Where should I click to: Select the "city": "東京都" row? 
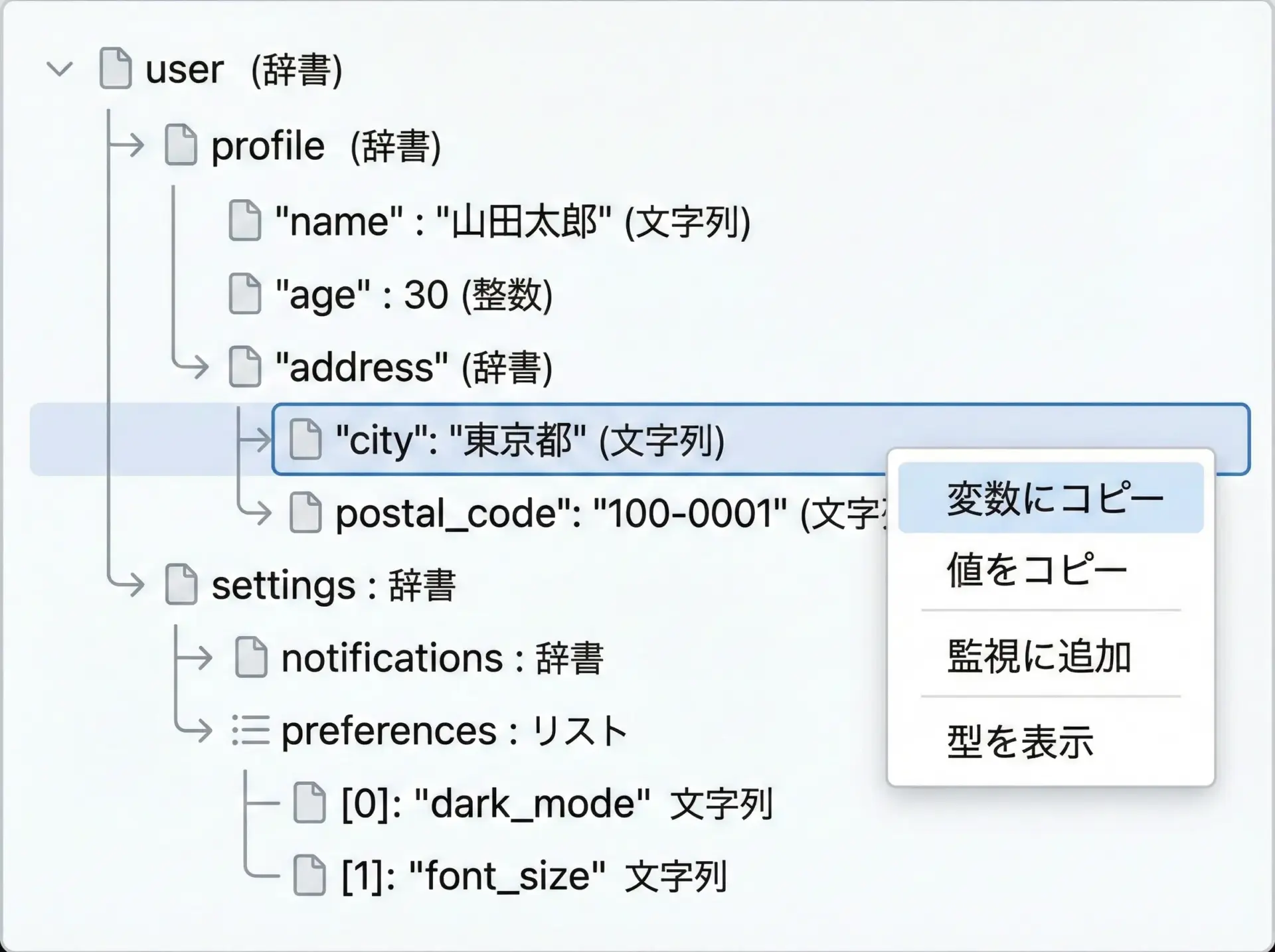529,439
